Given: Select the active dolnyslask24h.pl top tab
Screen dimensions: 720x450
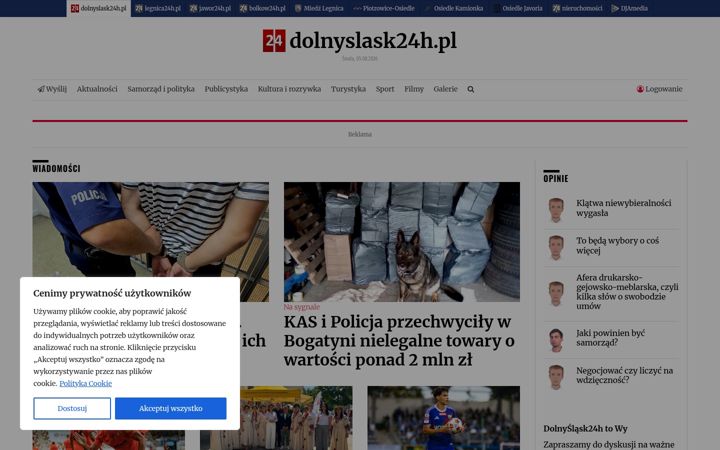Looking at the screenshot, I should point(99,8).
